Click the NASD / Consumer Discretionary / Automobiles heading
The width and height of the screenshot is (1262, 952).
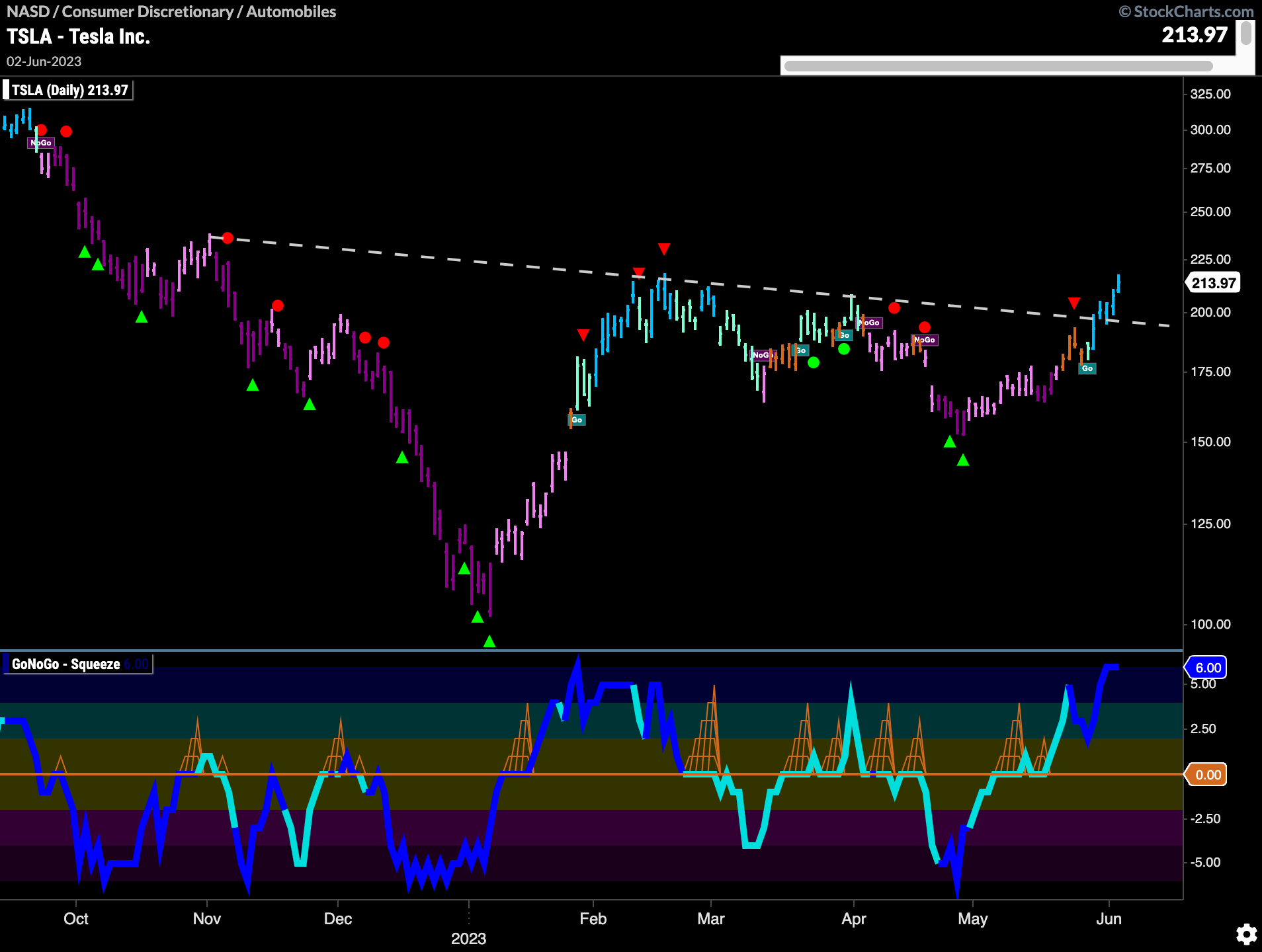[x=171, y=12]
